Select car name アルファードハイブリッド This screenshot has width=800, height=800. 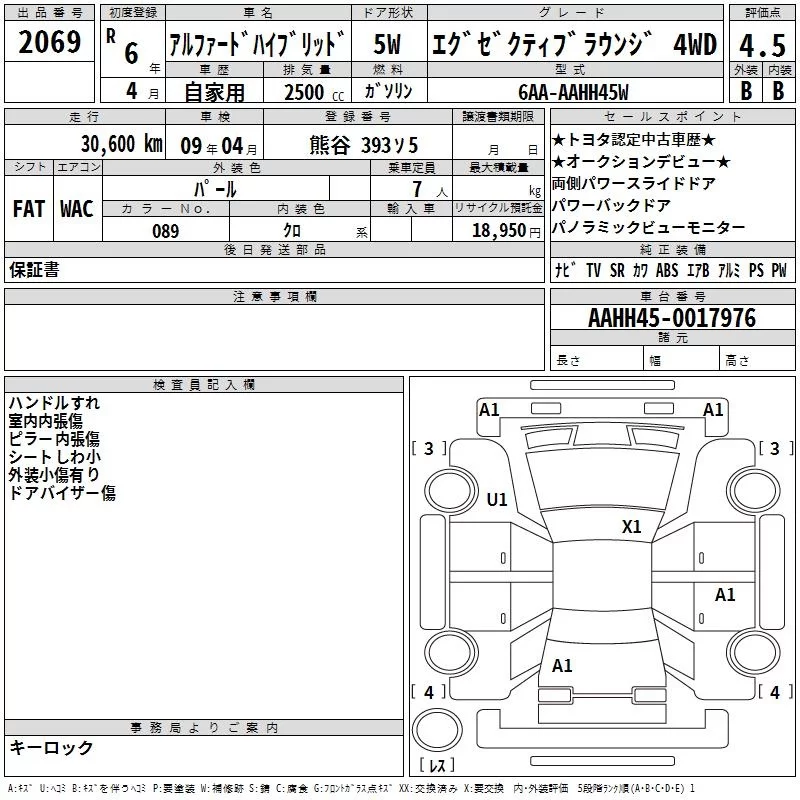point(257,44)
